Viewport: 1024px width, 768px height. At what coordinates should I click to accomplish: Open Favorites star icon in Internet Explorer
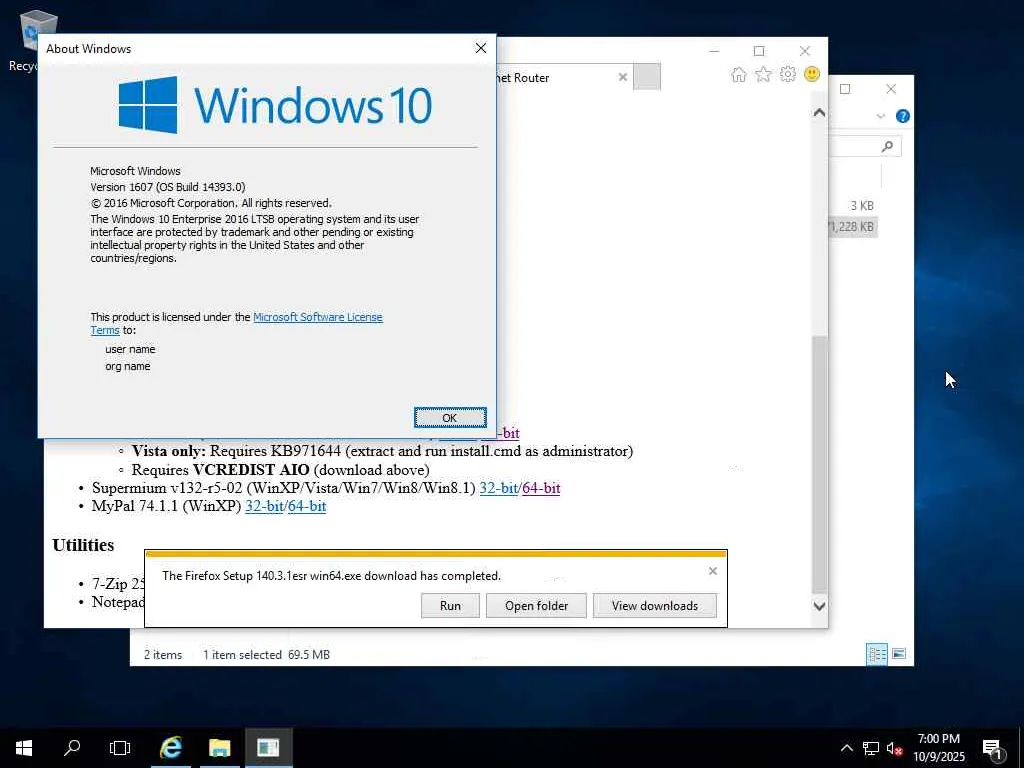tap(763, 74)
